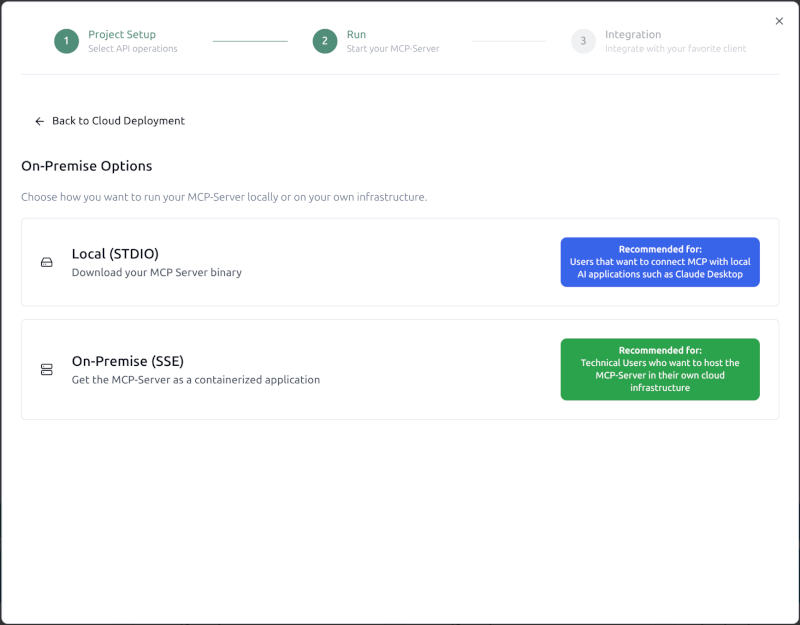Click the Select API operations subtitle
The height and width of the screenshot is (625, 800).
(132, 49)
